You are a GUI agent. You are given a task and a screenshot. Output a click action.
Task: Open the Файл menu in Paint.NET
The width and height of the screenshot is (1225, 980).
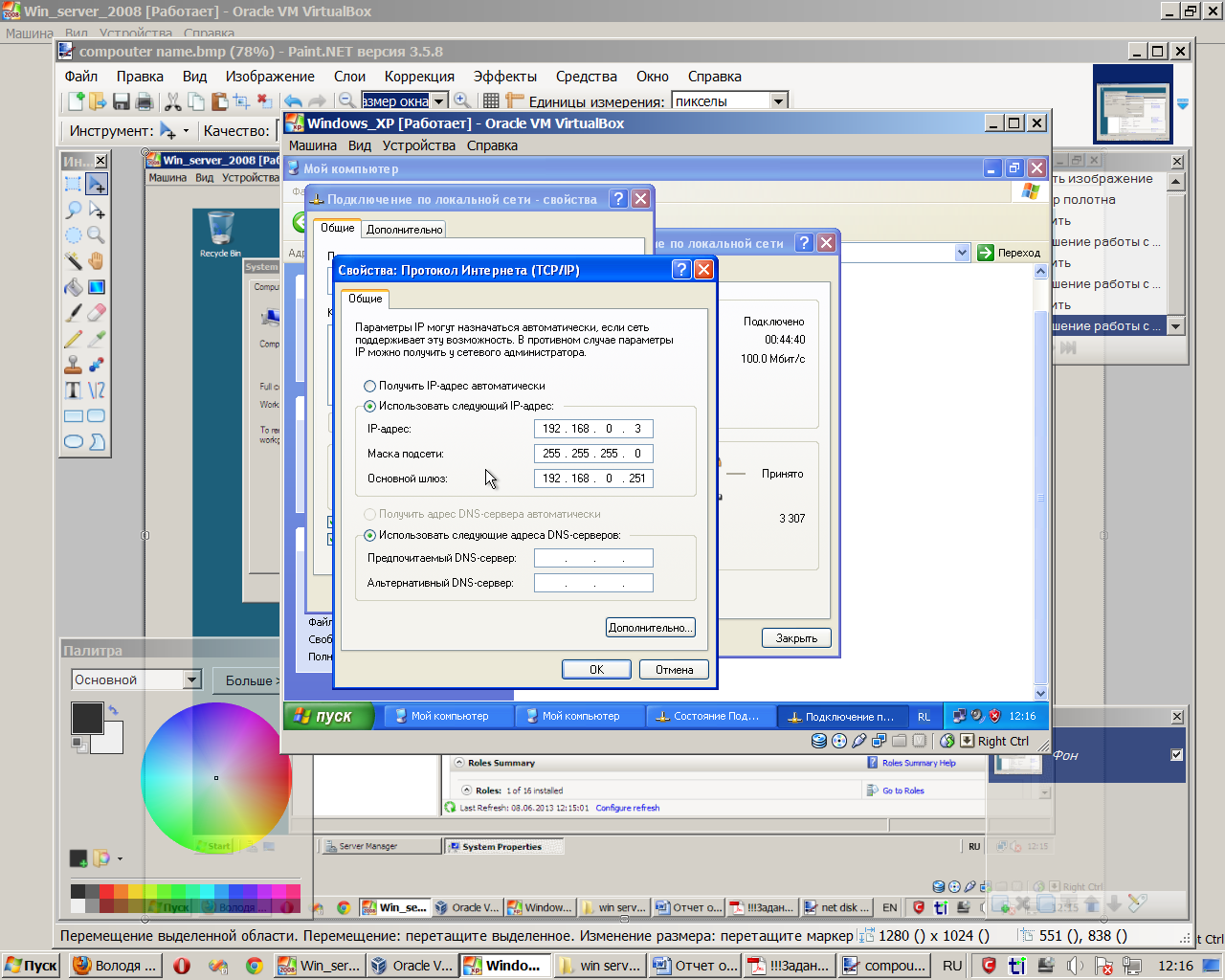tap(81, 77)
